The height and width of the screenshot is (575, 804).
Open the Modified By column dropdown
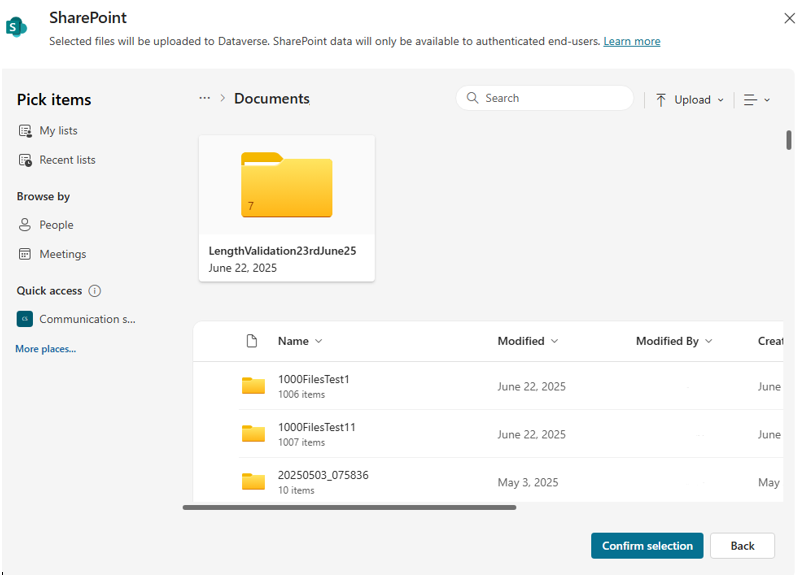point(674,341)
